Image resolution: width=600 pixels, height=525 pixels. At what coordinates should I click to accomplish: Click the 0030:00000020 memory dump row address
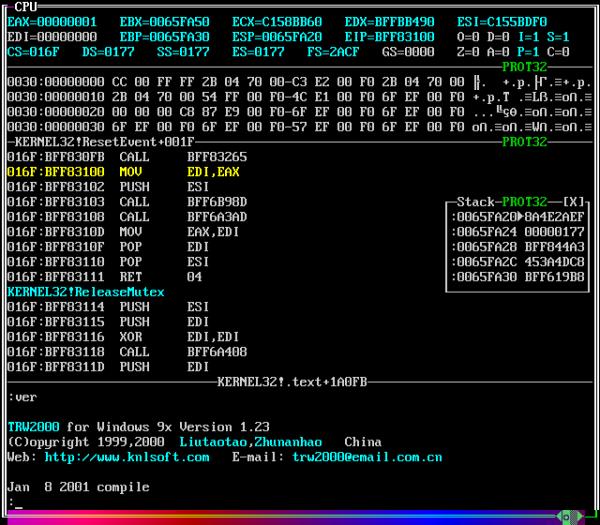[x=56, y=112]
